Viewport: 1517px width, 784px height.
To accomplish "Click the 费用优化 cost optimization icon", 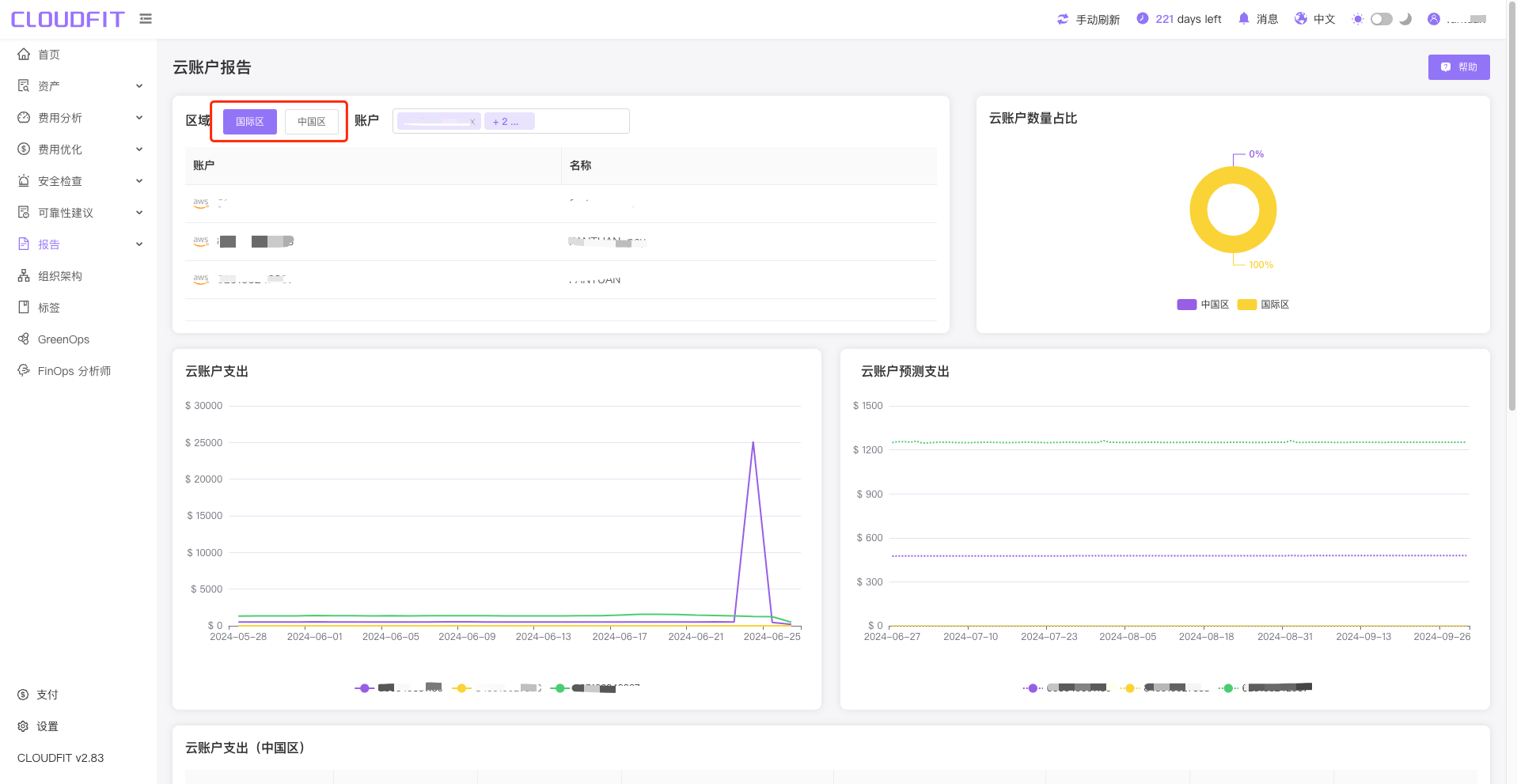I will (24, 149).
